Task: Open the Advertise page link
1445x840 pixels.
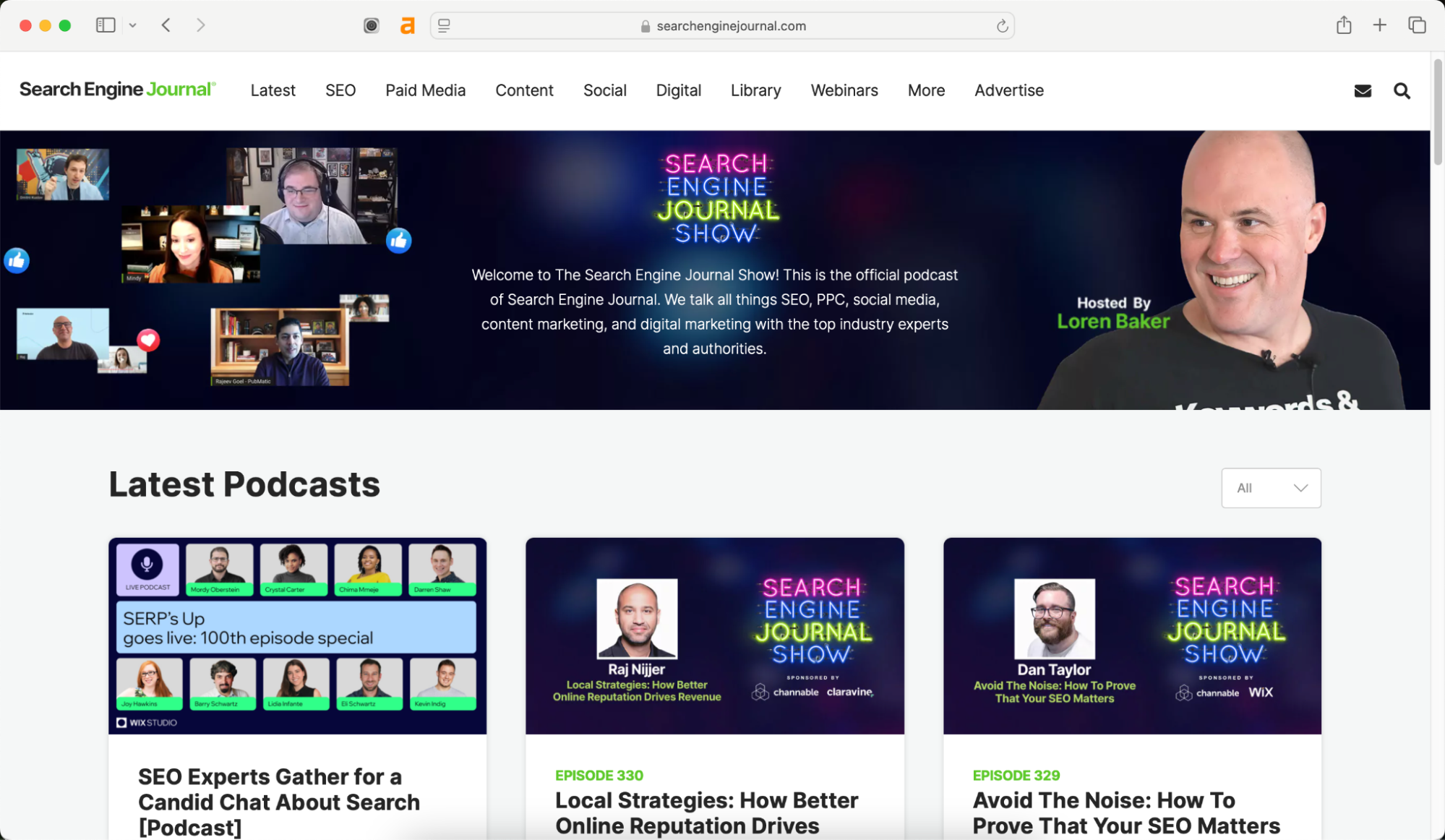Action: tap(1008, 90)
